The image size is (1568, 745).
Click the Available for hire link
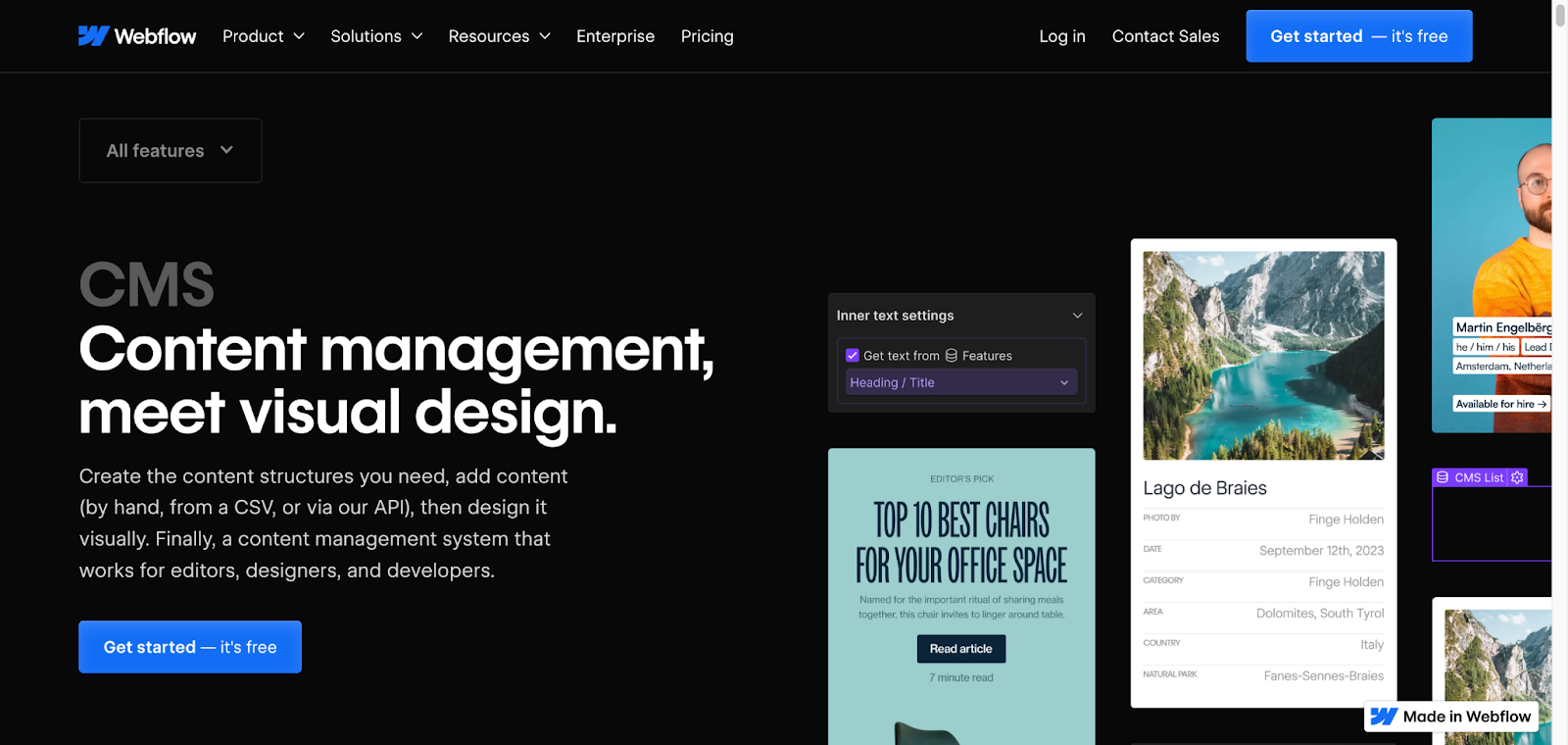tap(1501, 404)
